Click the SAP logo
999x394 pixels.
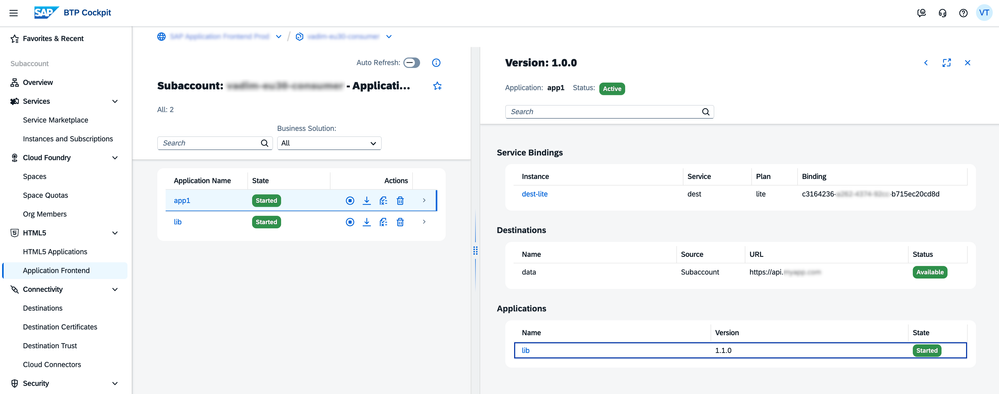click(x=47, y=13)
